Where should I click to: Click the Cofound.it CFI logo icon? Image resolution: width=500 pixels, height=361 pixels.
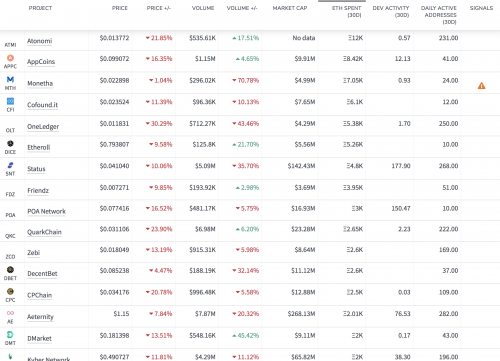[10, 101]
